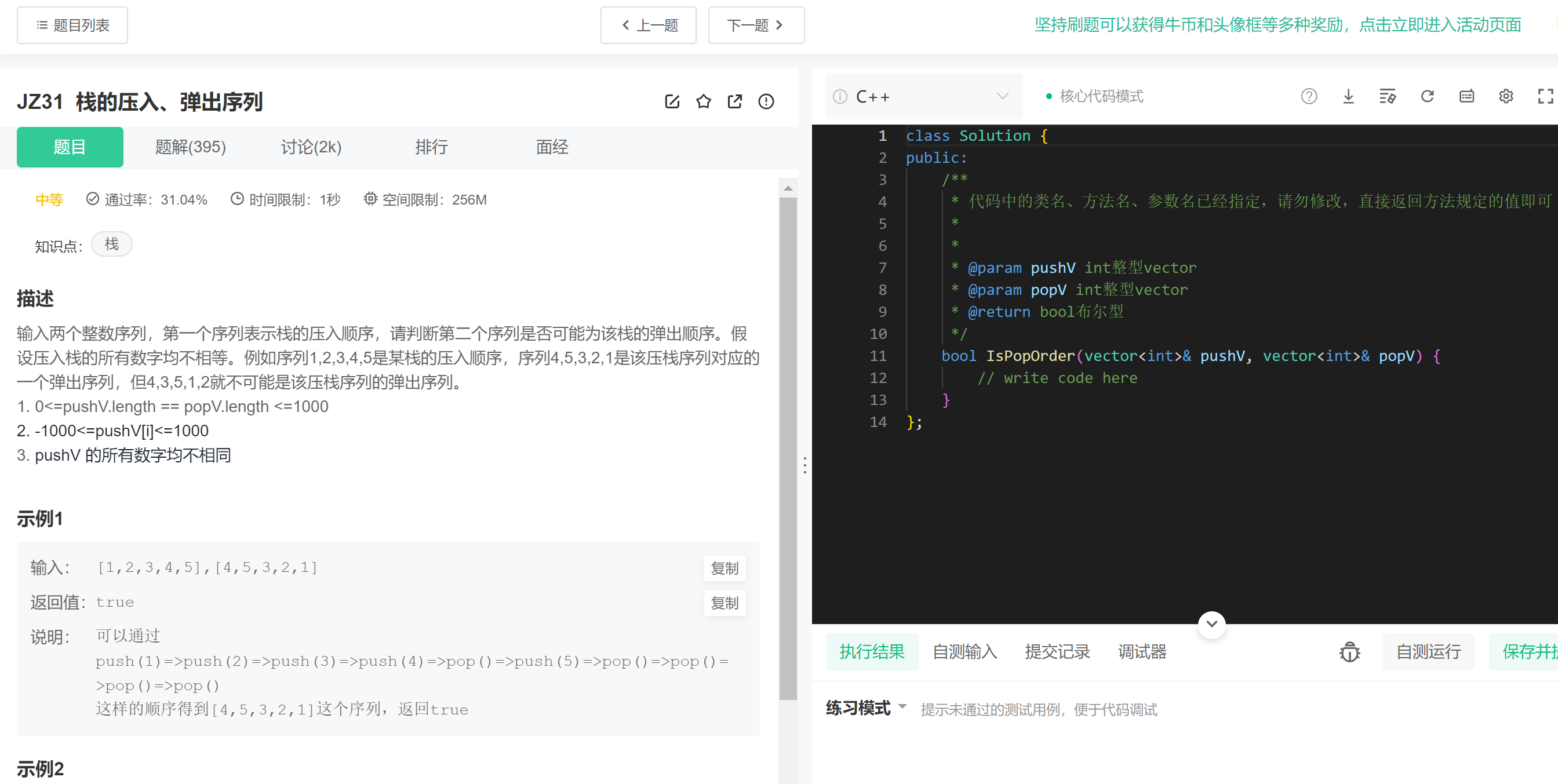
Task: Click the 栈 knowledge tag
Action: [112, 244]
